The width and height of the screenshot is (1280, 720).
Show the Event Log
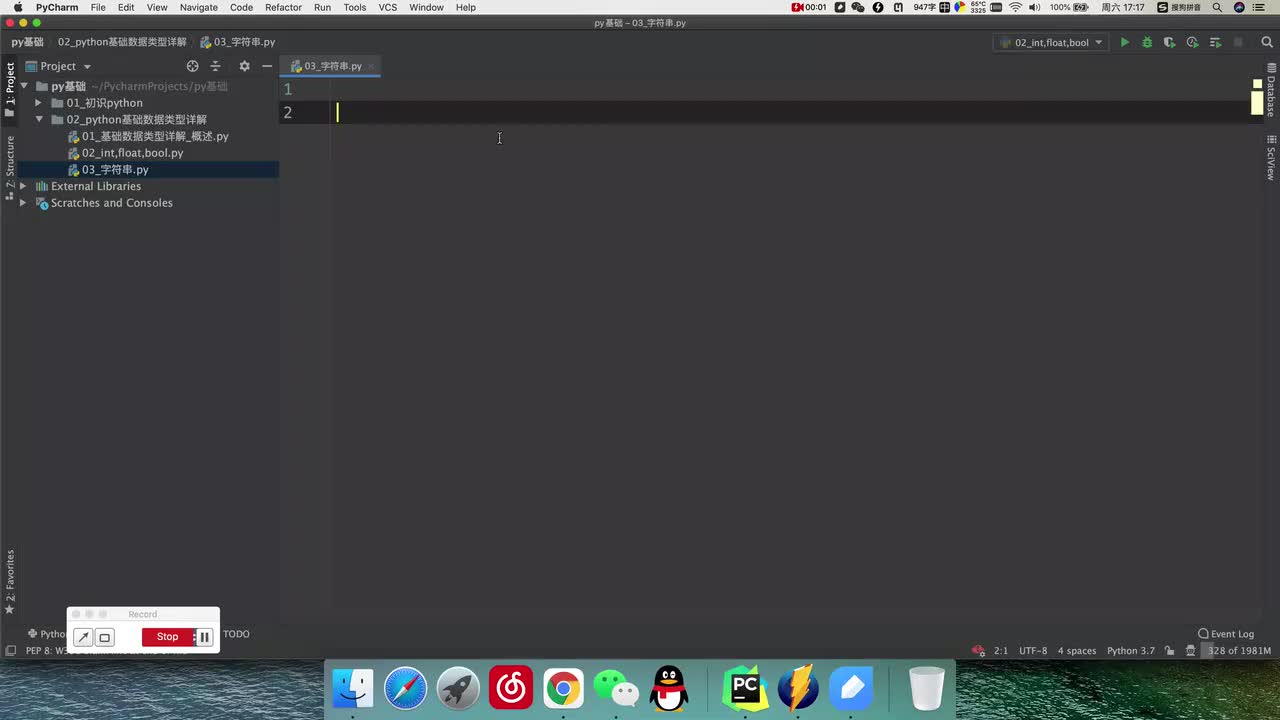pos(1226,634)
